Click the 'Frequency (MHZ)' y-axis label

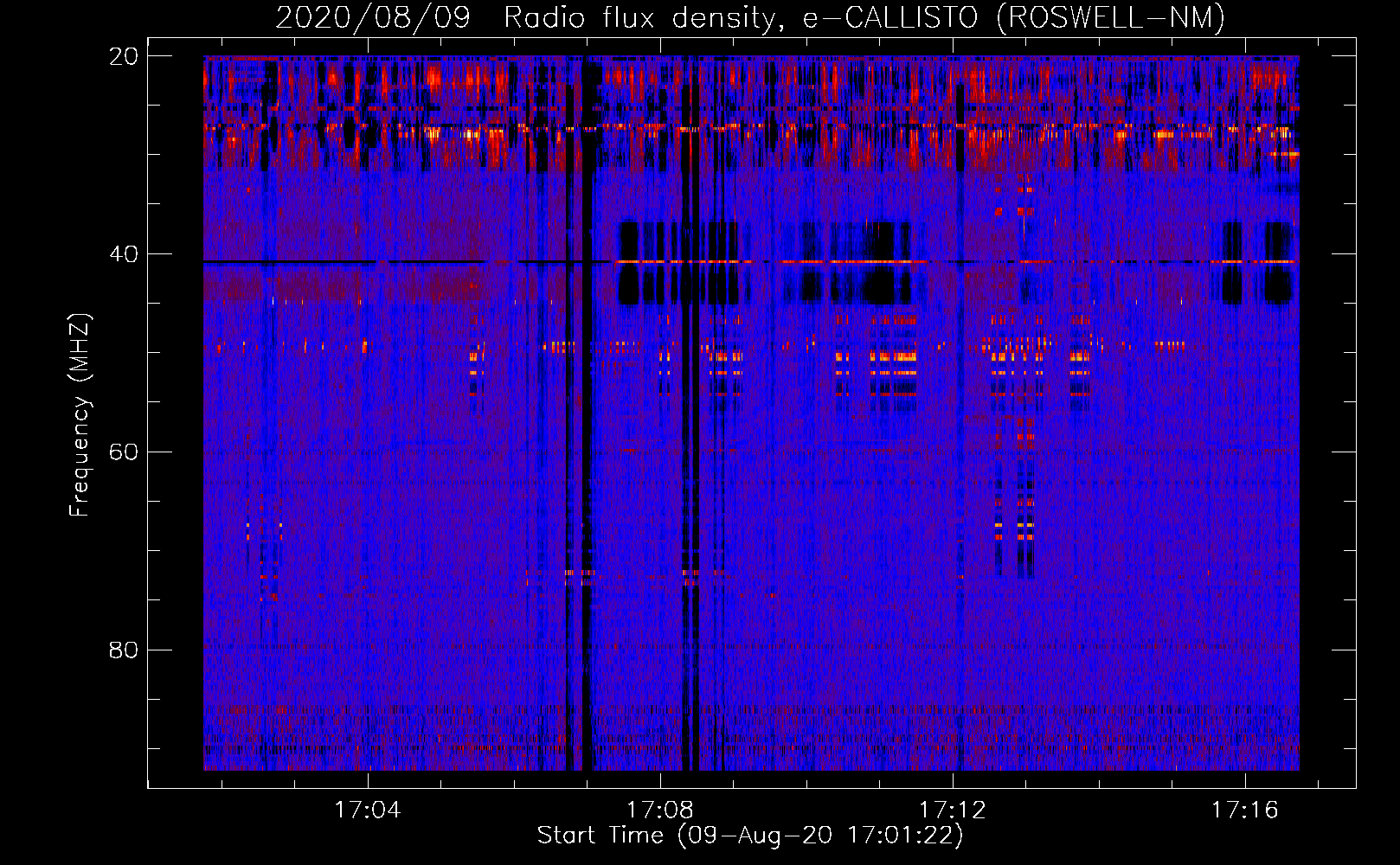point(80,415)
